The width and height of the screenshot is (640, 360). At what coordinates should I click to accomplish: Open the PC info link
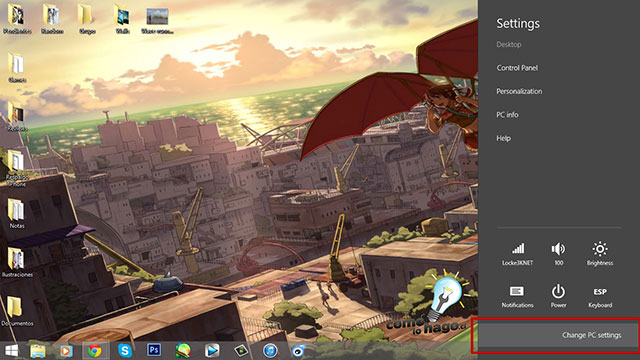[x=507, y=115]
